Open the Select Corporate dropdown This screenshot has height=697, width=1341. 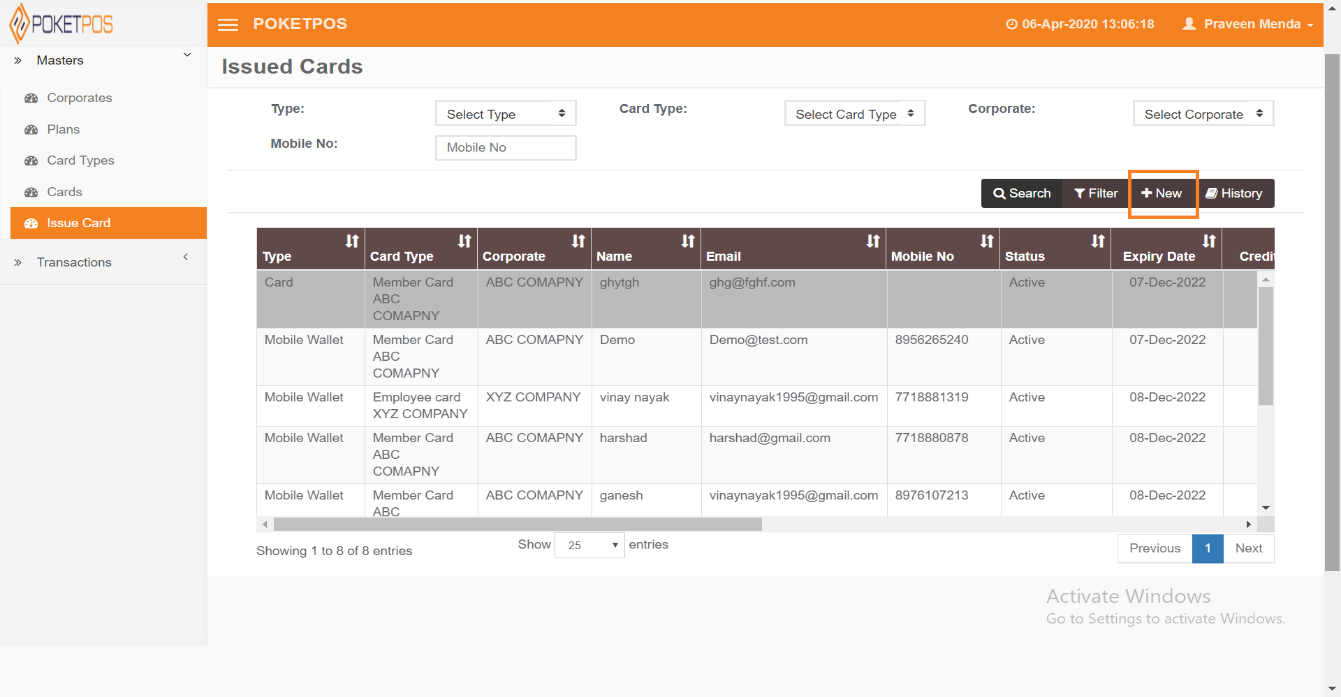(x=1203, y=114)
